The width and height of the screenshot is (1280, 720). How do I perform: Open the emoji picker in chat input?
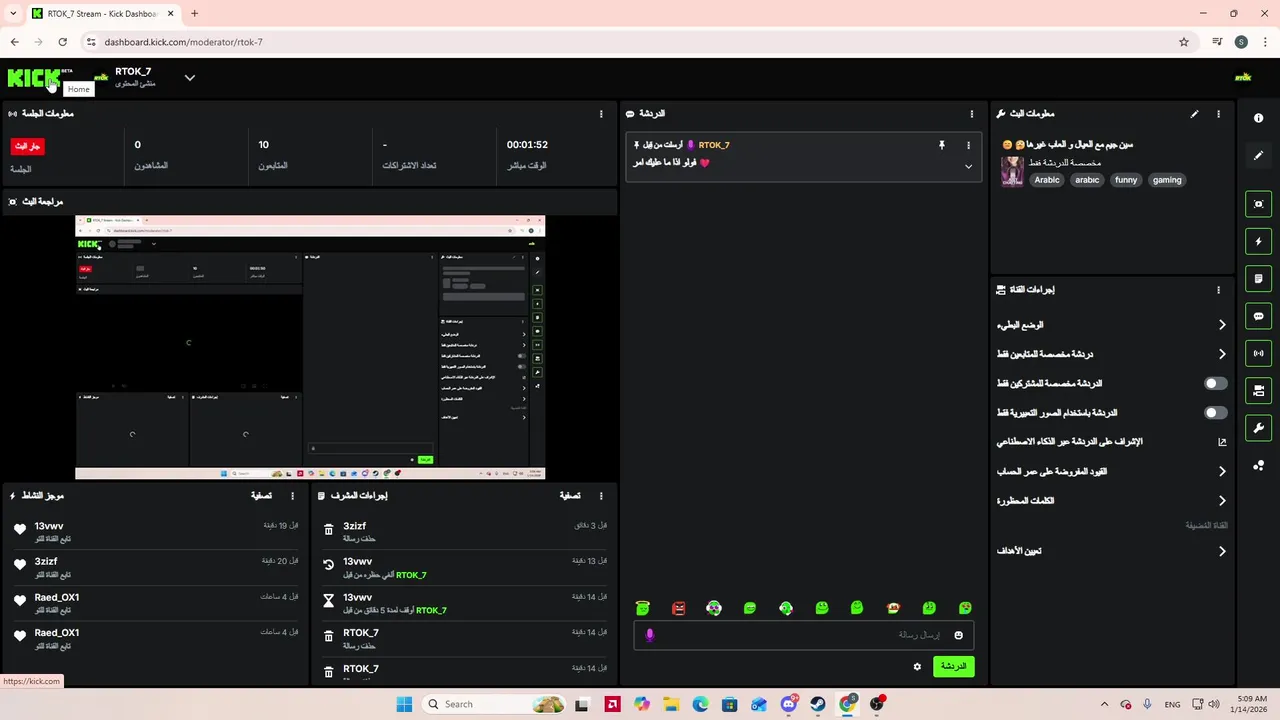[958, 635]
